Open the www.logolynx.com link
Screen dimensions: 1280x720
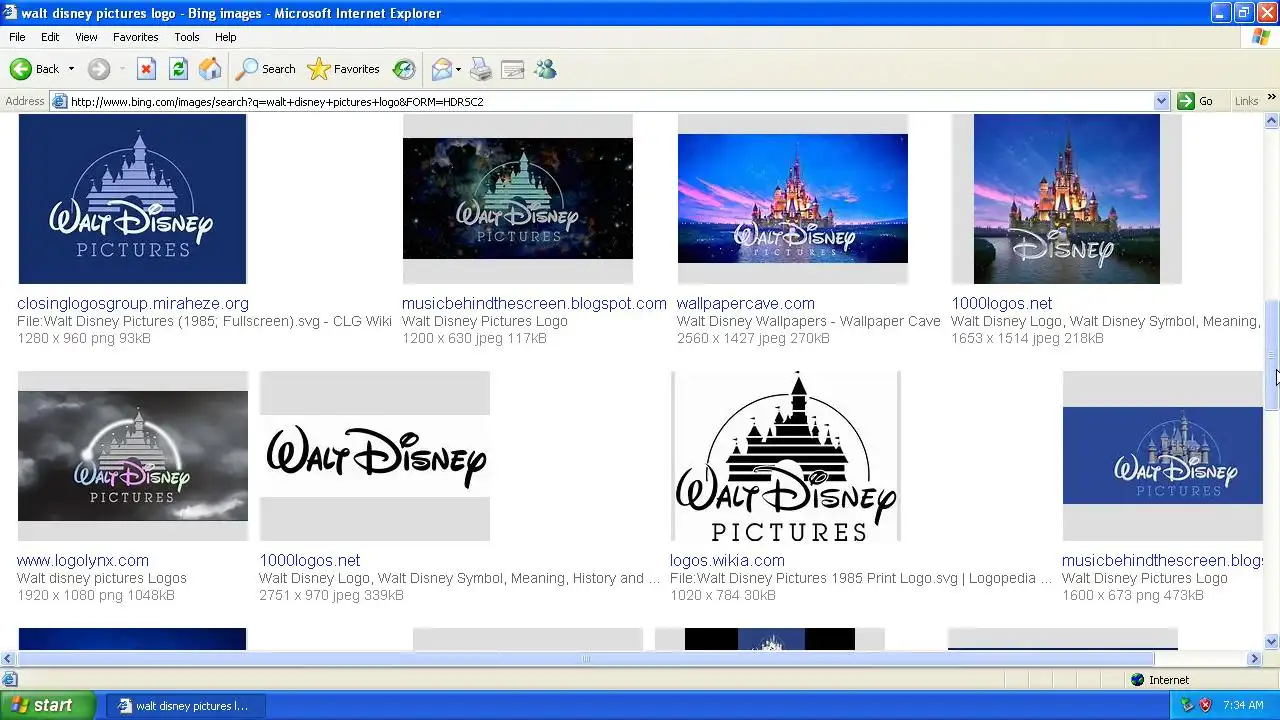pos(83,560)
